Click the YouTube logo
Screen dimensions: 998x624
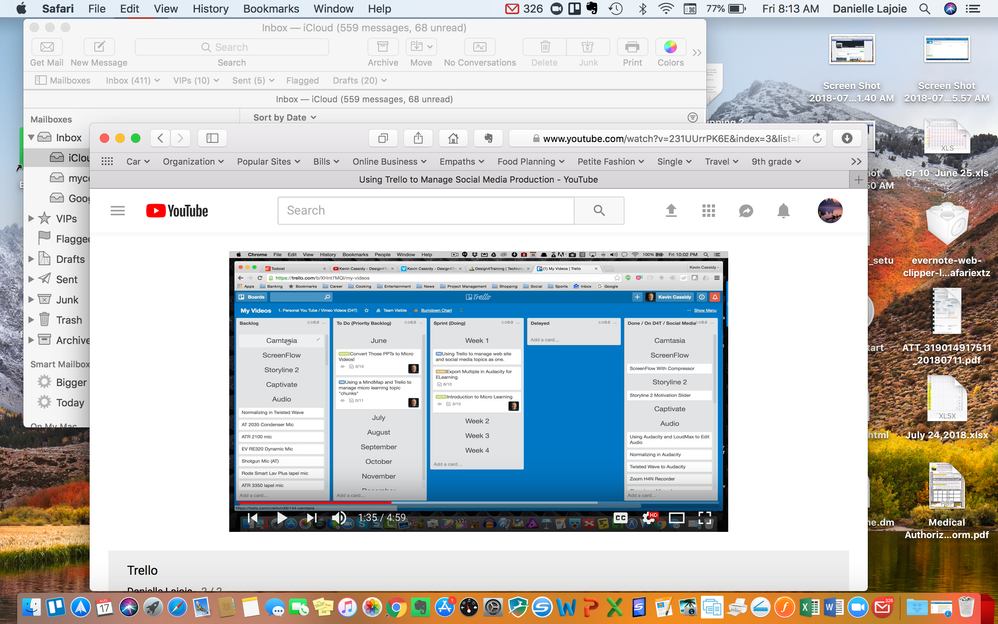tap(177, 211)
